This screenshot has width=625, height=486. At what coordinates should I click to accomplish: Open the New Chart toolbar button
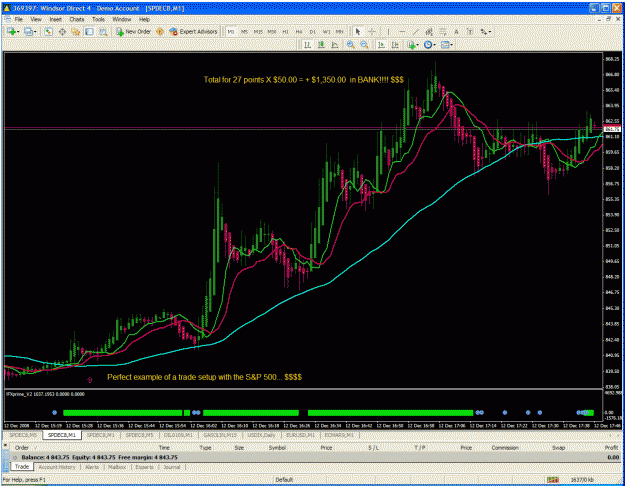(x=12, y=31)
